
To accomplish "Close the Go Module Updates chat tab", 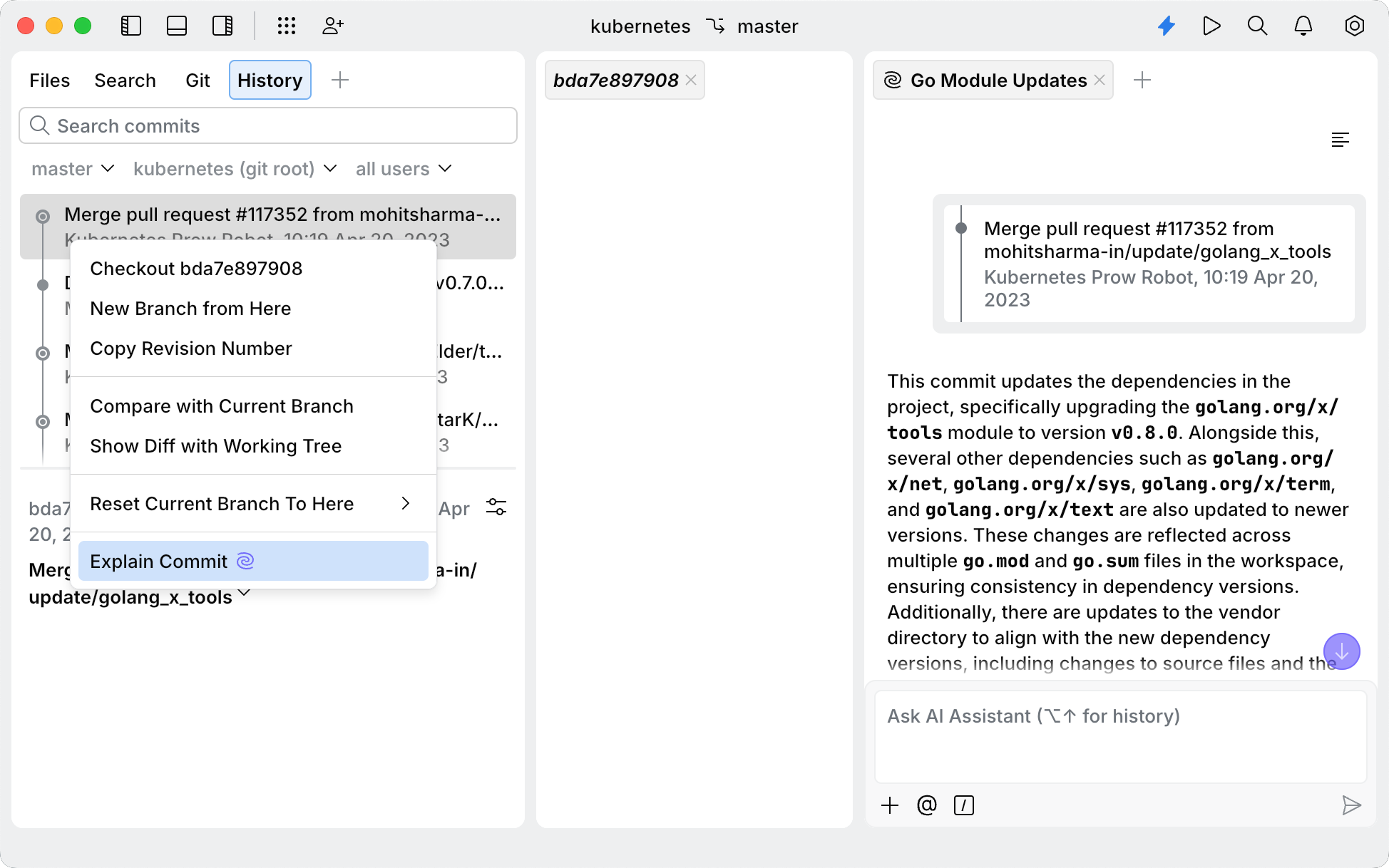I will 1100,80.
